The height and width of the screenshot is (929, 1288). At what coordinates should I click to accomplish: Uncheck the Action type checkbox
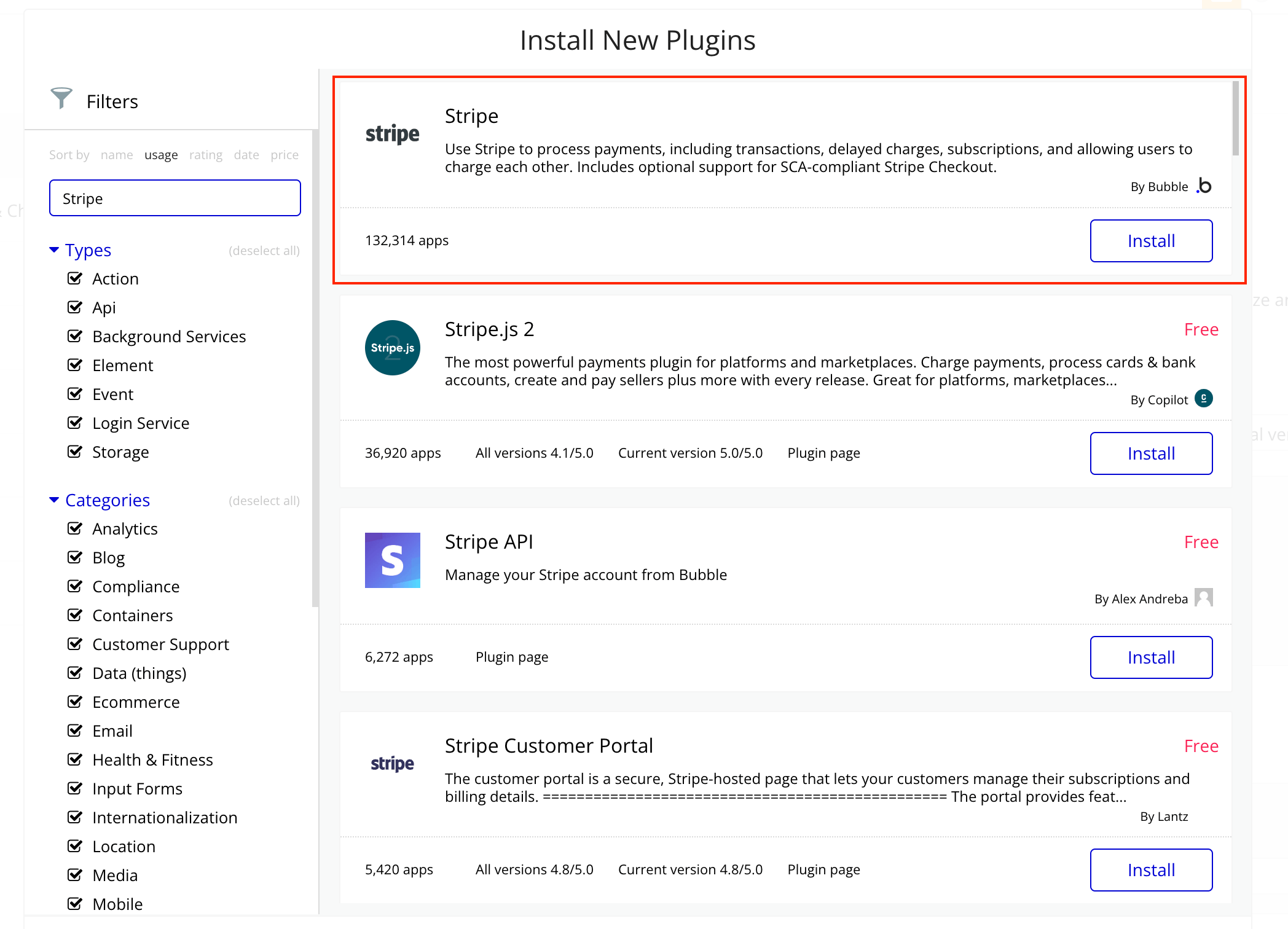coord(75,278)
